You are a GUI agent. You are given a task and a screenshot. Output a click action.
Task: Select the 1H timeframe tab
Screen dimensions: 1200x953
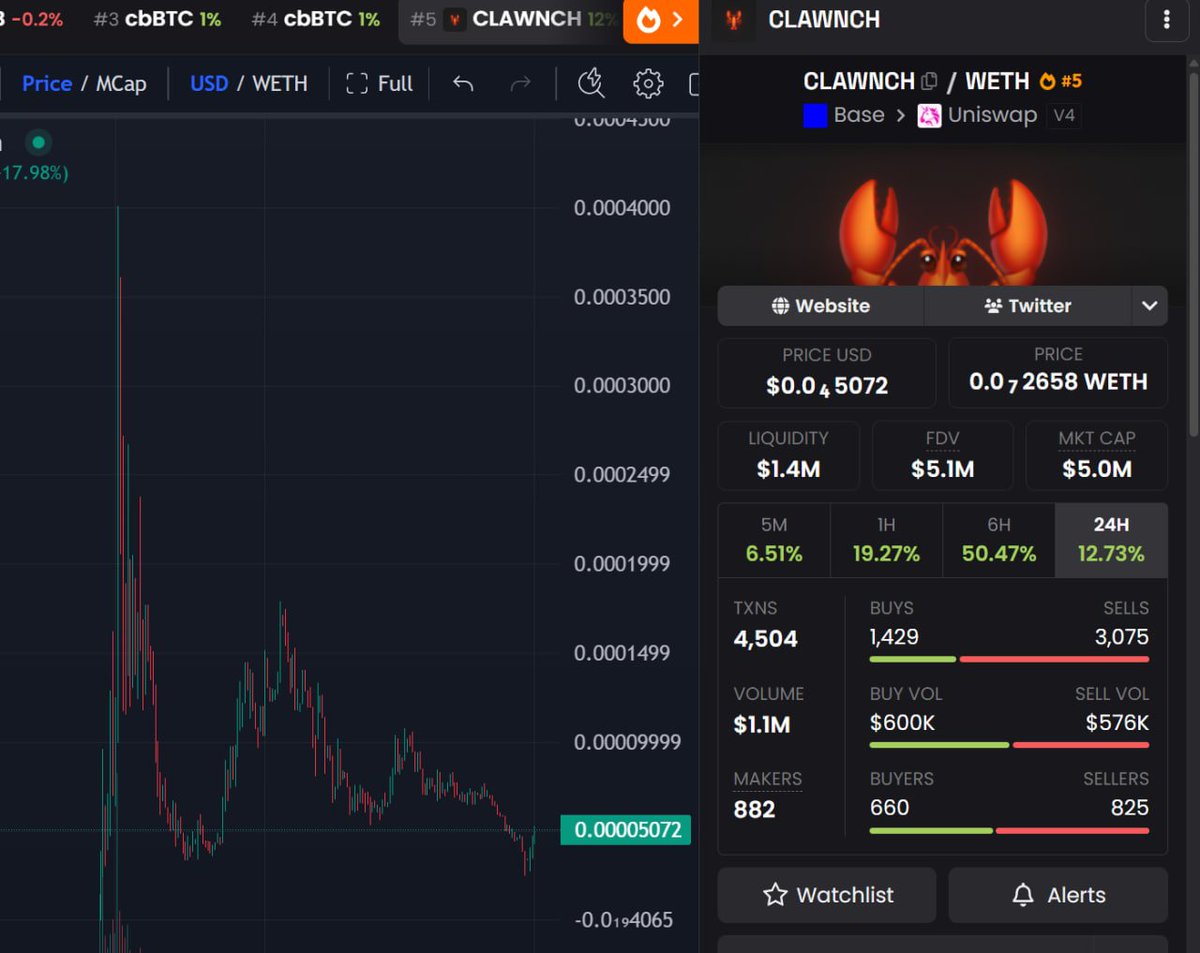[886, 541]
